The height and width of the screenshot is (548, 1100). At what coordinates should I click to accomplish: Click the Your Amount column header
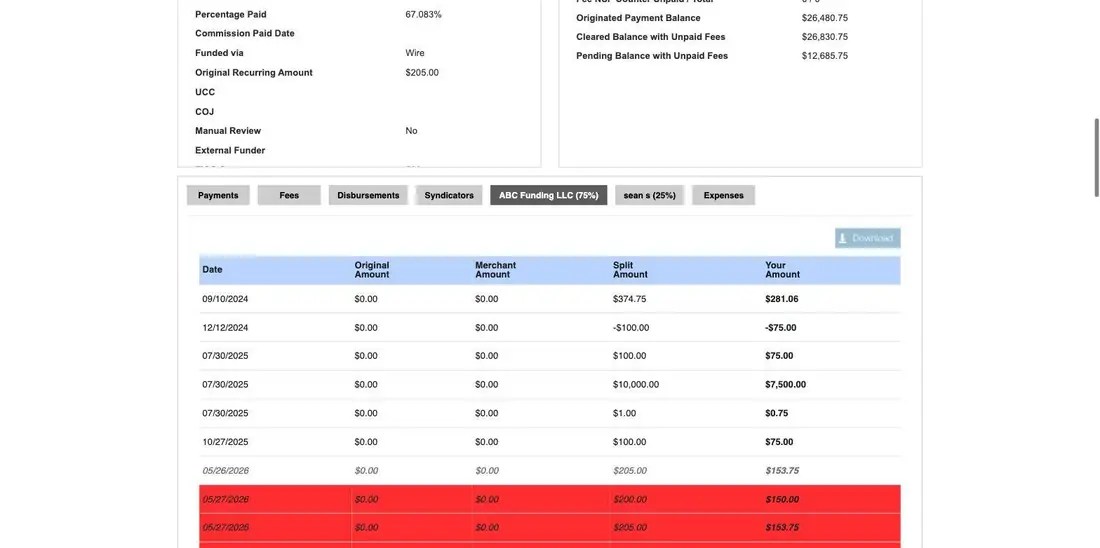[x=782, y=270]
